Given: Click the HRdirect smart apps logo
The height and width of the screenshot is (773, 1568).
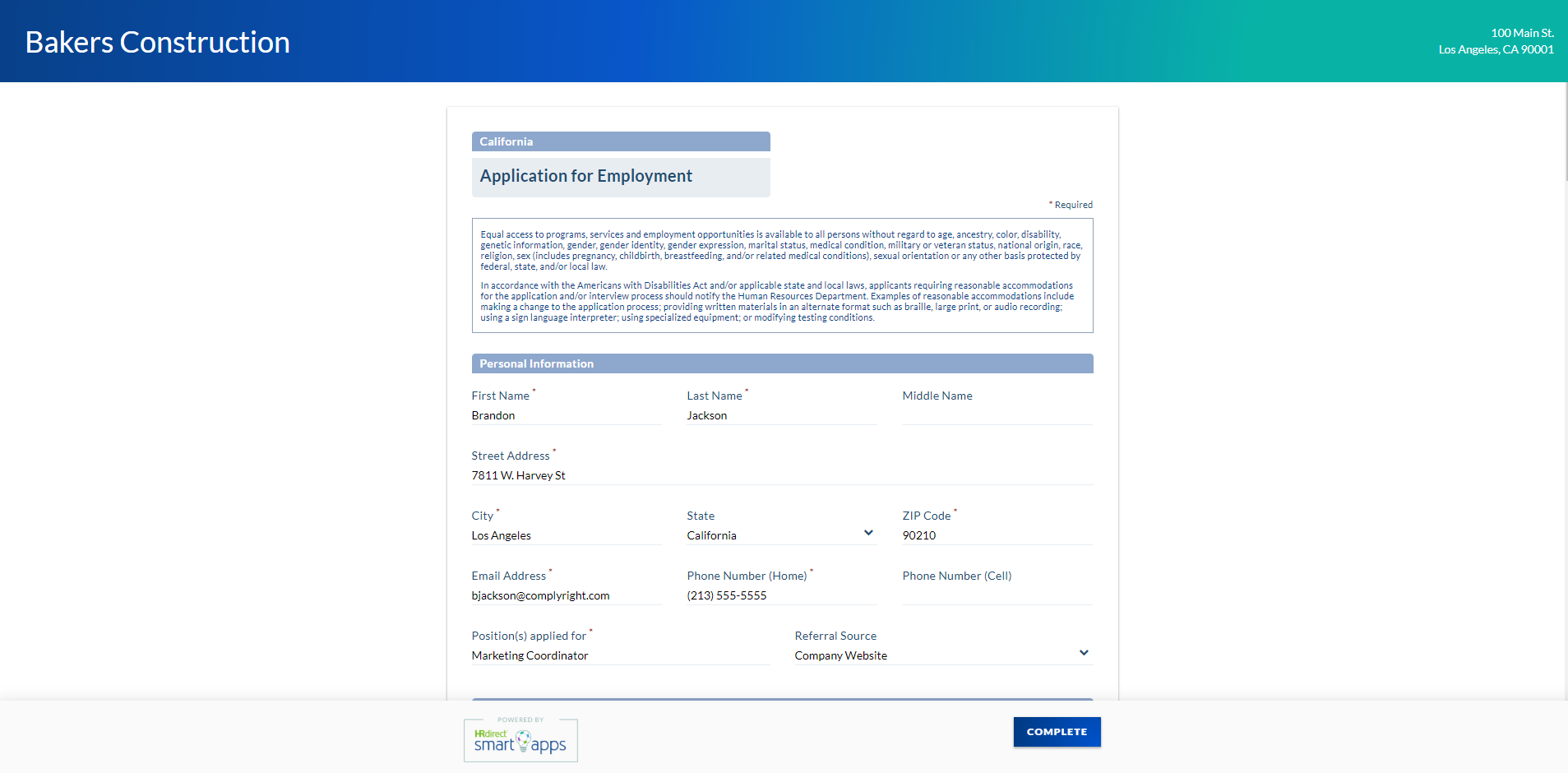Looking at the screenshot, I should pyautogui.click(x=520, y=739).
